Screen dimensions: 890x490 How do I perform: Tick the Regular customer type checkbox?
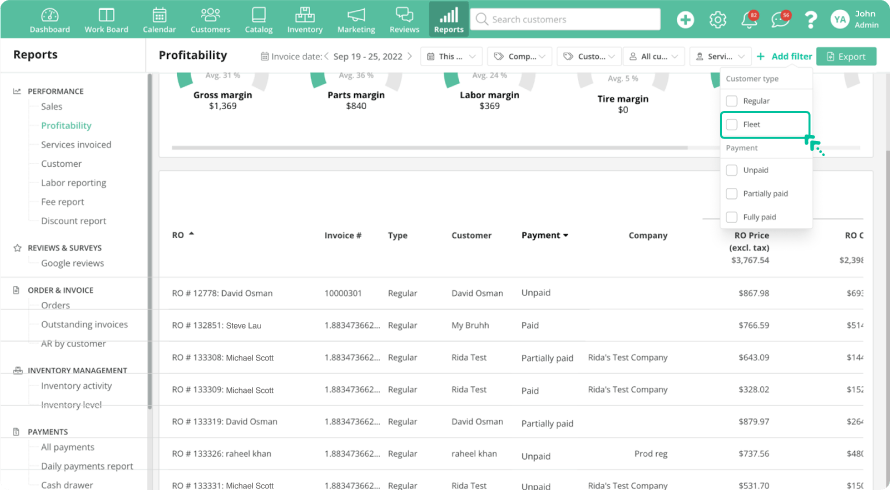tap(732, 101)
